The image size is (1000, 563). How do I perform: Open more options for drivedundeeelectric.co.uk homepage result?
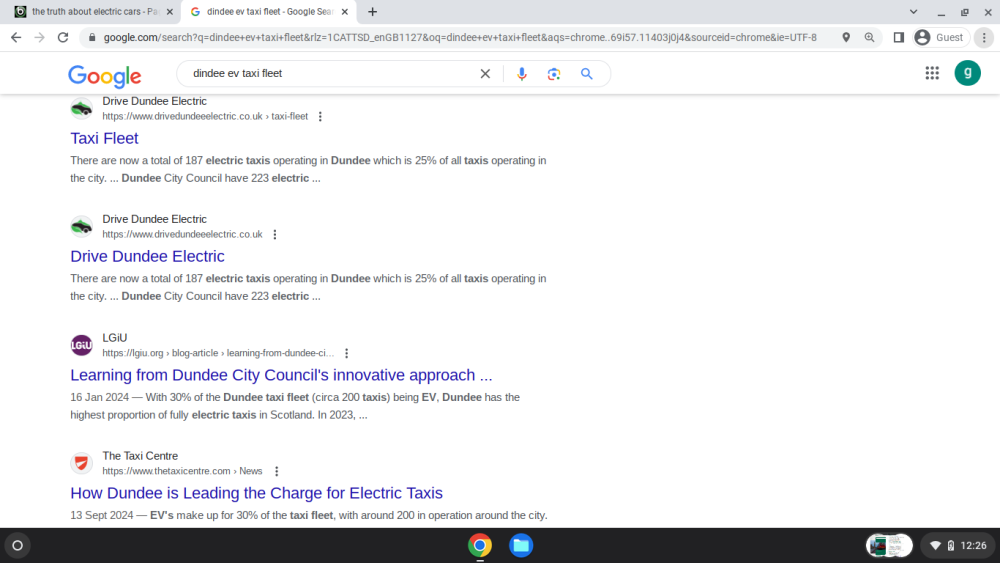(275, 235)
